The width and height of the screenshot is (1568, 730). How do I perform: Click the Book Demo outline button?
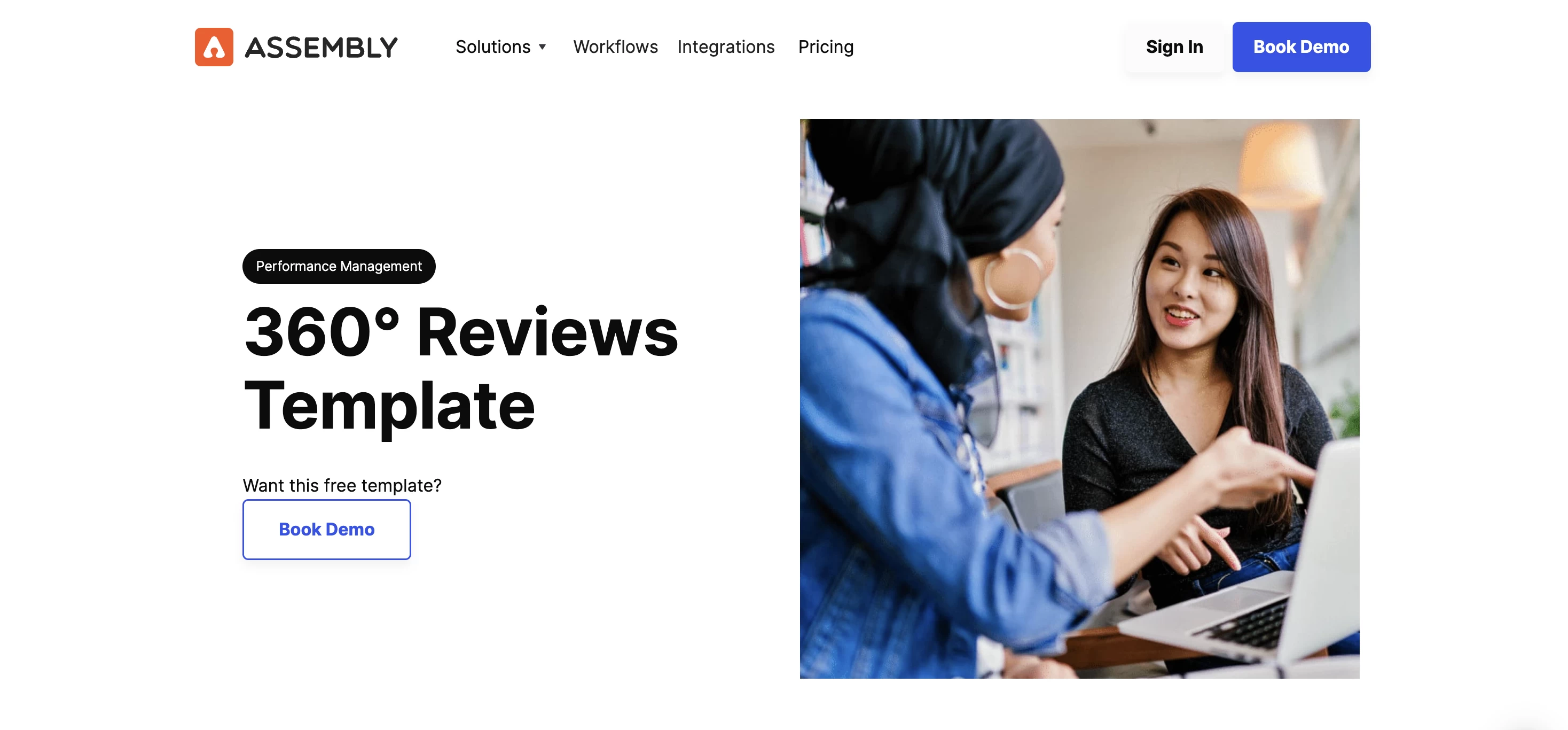point(326,529)
